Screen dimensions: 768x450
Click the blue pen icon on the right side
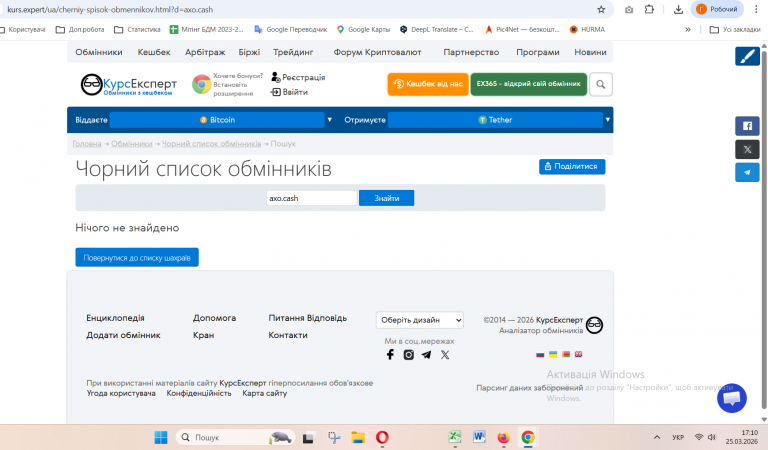point(747,56)
